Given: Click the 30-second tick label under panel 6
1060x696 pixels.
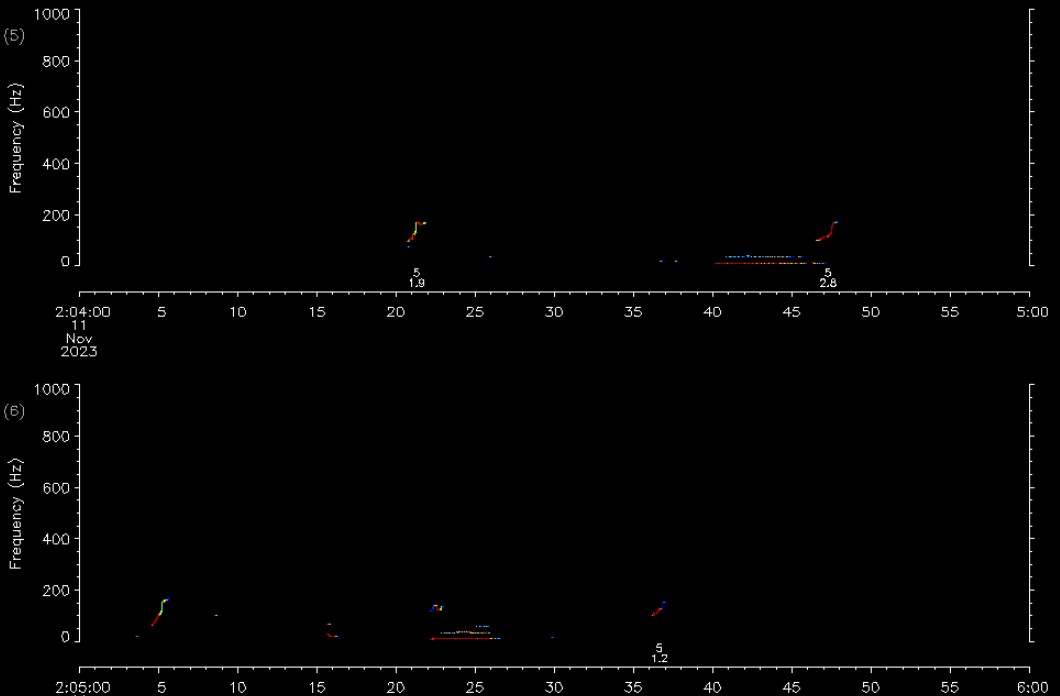Looking at the screenshot, I should click(554, 687).
